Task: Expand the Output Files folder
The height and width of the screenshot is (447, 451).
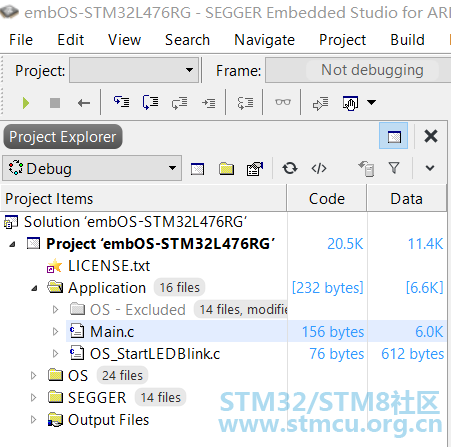Action: coord(33,420)
